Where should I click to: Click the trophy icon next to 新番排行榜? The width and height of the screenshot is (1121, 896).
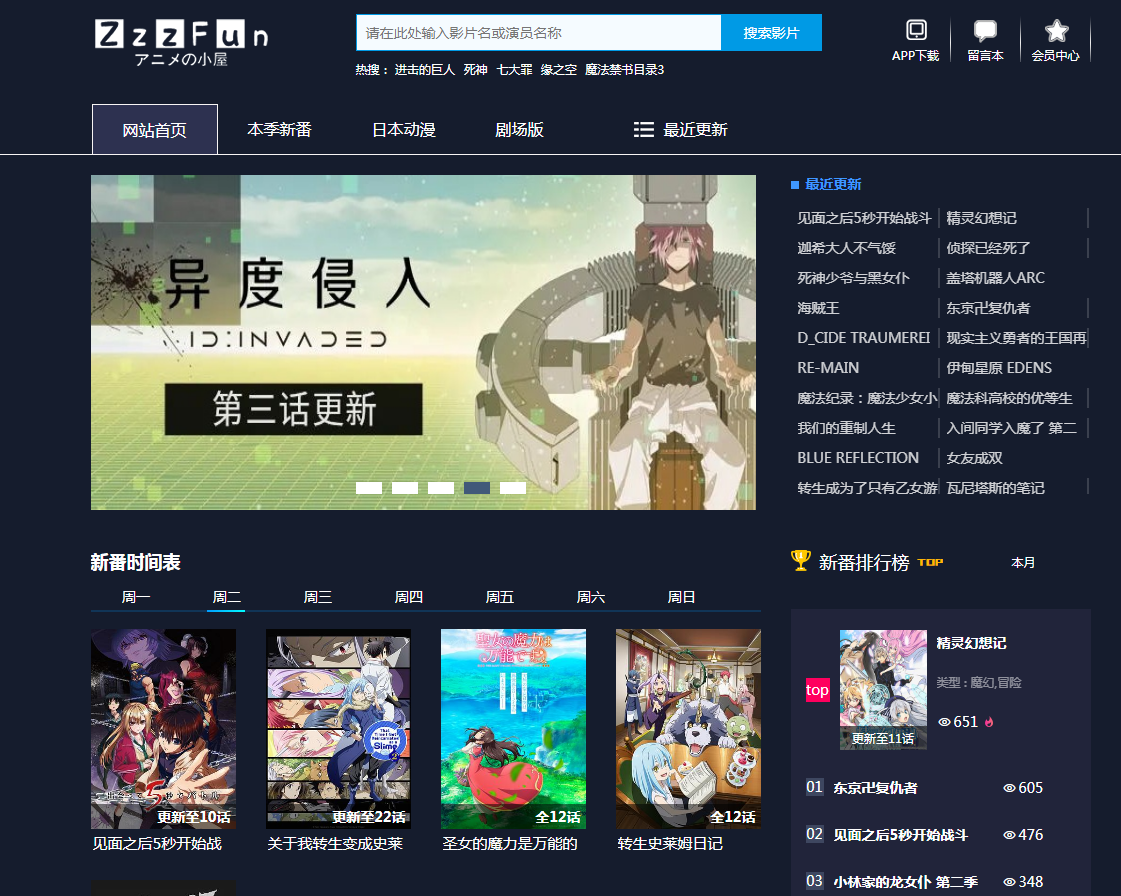(x=801, y=561)
